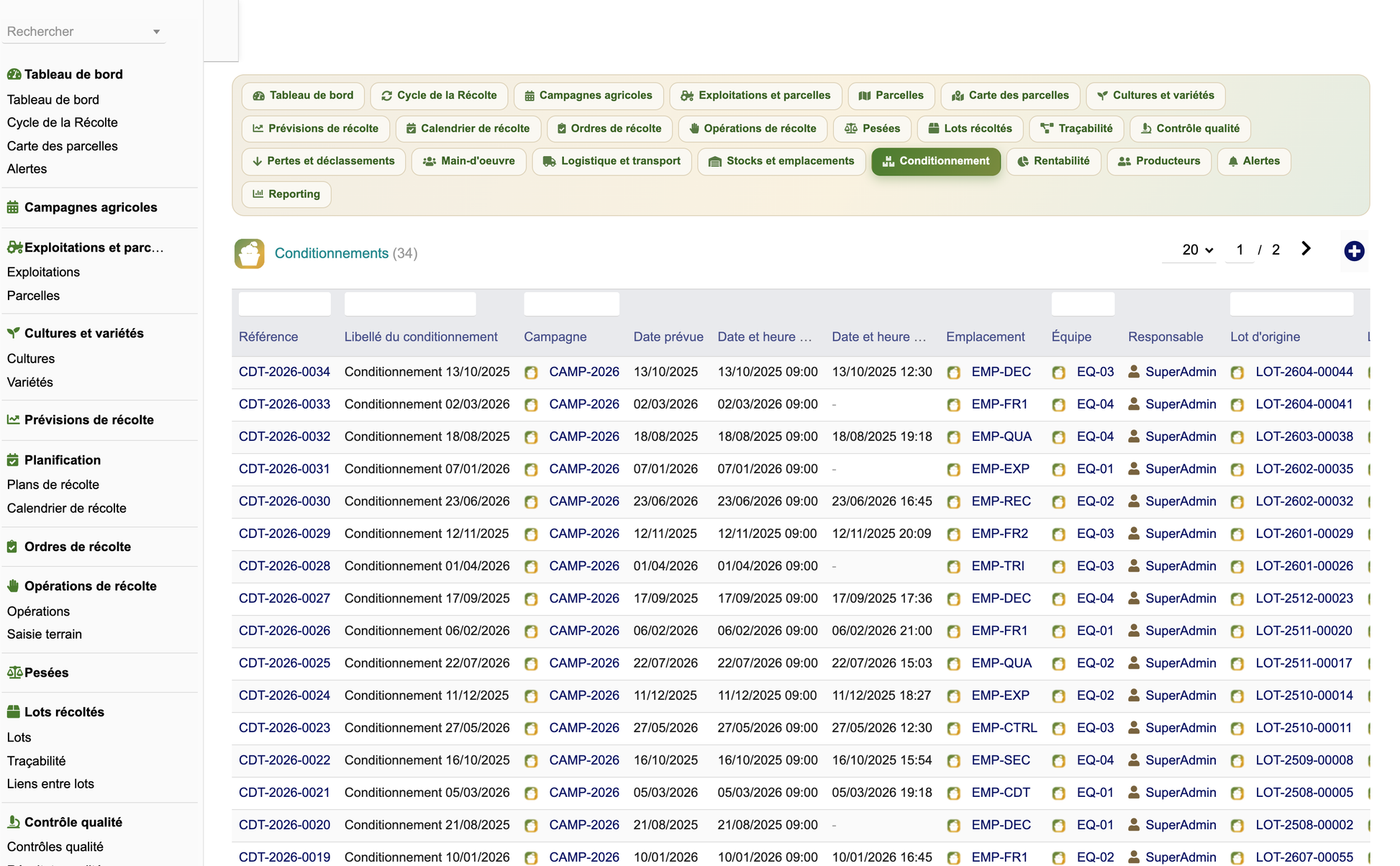Click the Prévisions de récolte sidebar chart icon

13,419
